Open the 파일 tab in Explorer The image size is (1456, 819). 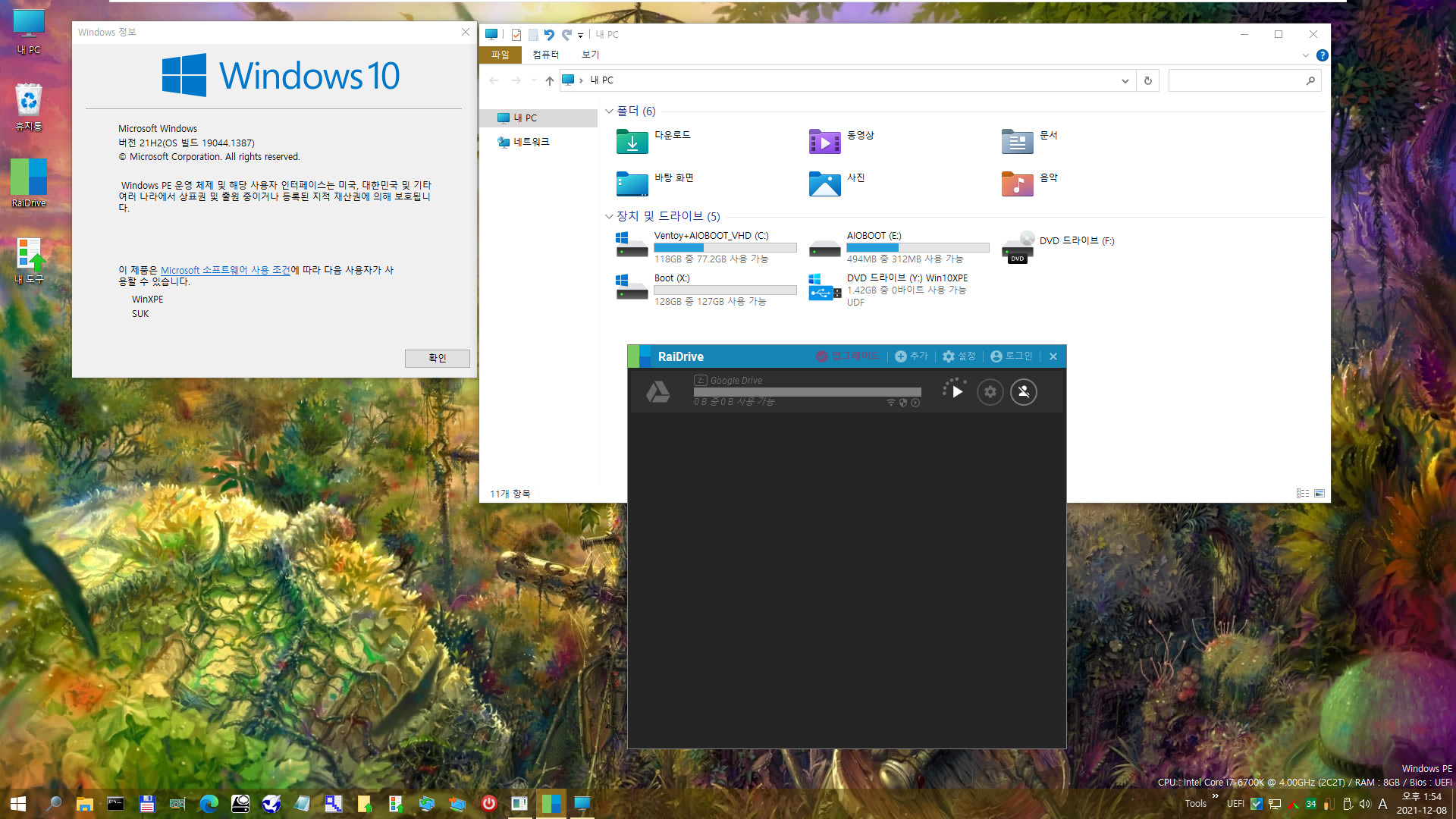pos(500,55)
